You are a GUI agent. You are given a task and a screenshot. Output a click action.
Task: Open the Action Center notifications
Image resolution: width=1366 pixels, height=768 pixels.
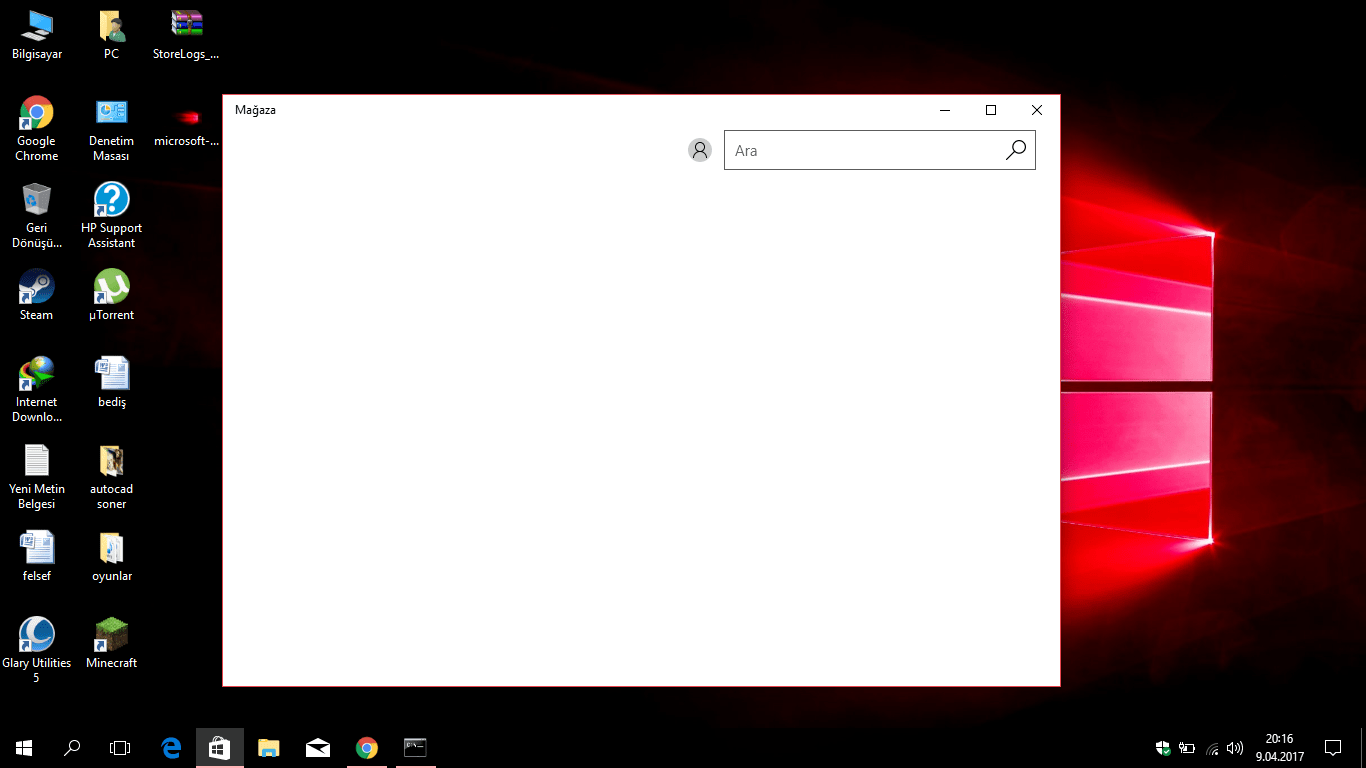click(1334, 747)
